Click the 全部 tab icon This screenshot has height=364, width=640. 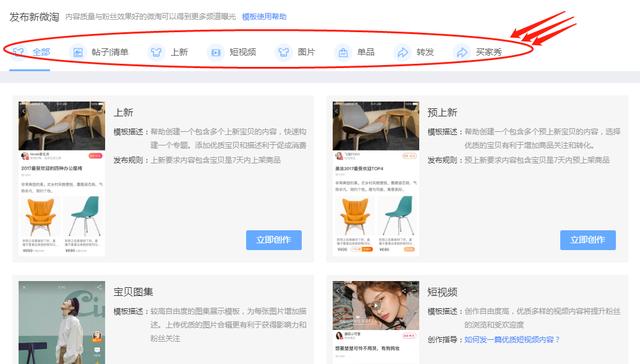pos(18,52)
